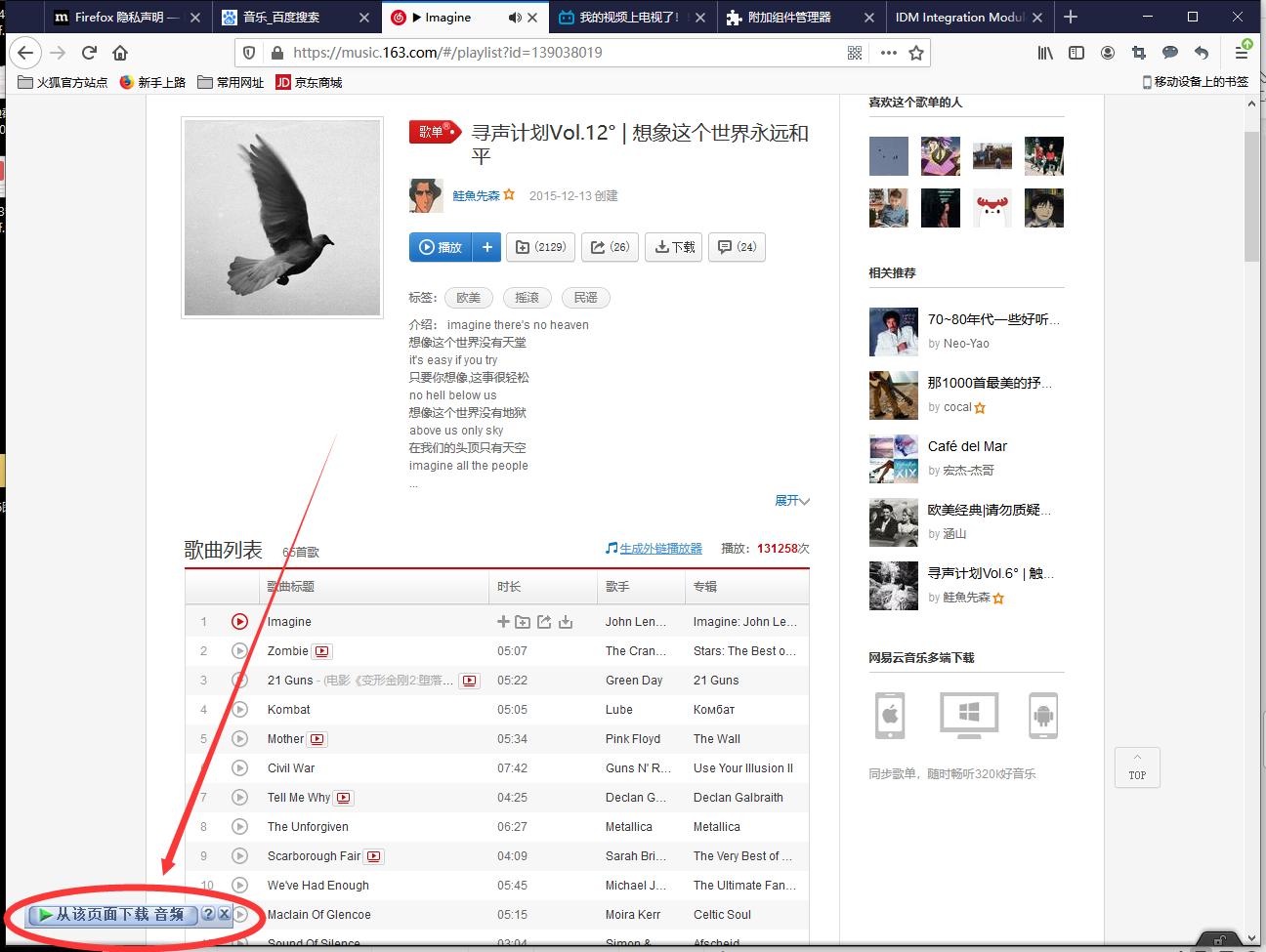Click the Android download icon
1266x952 pixels.
pos(1044,715)
